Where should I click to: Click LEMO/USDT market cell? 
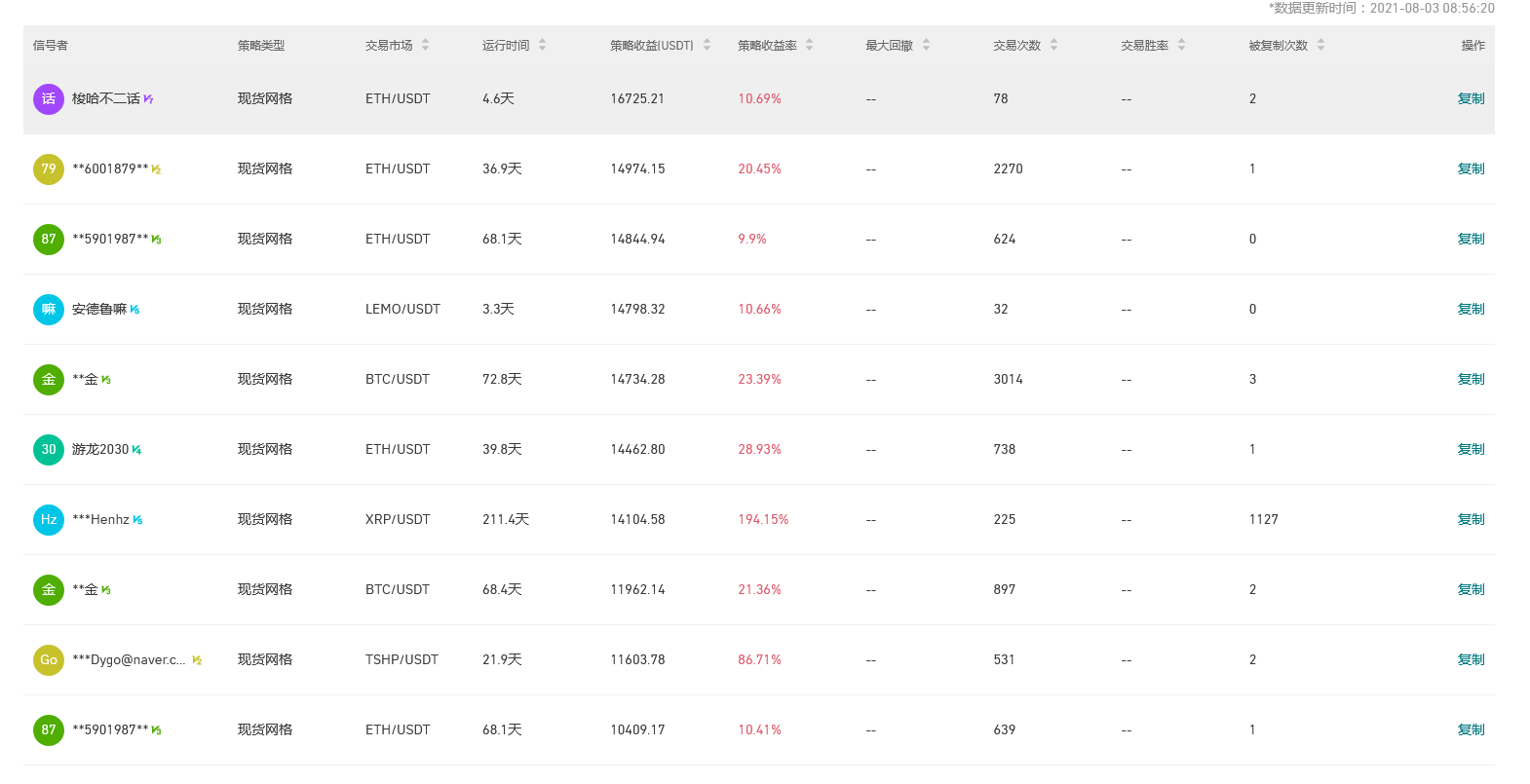(402, 310)
